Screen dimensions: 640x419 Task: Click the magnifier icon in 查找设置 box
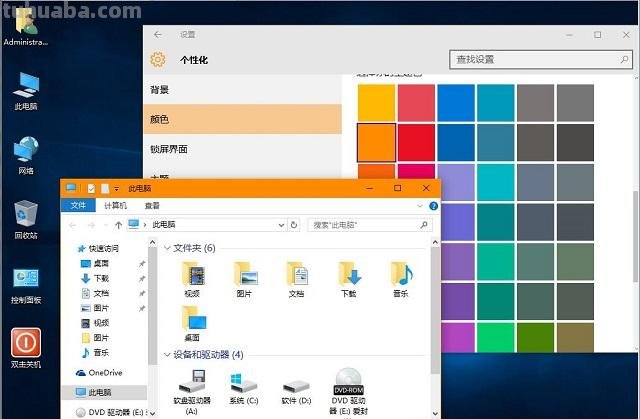tap(624, 60)
